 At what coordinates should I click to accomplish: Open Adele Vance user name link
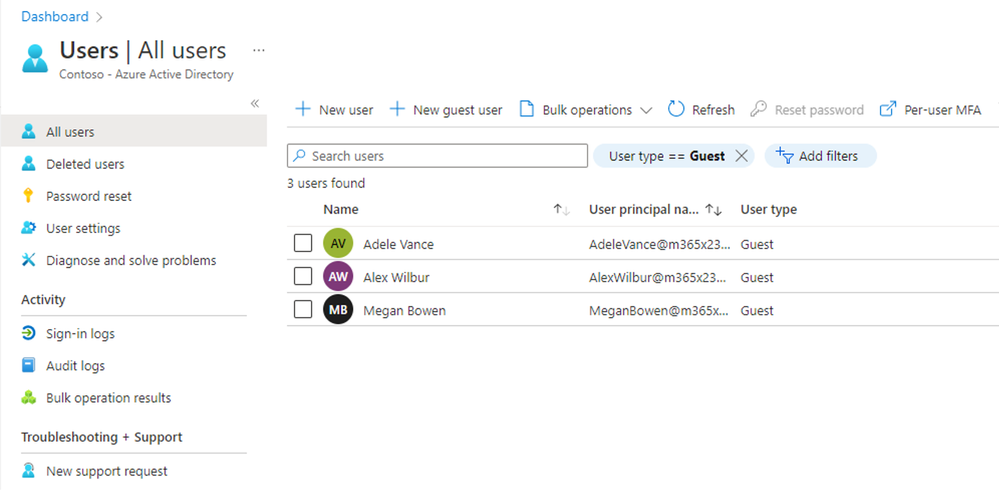(x=398, y=244)
